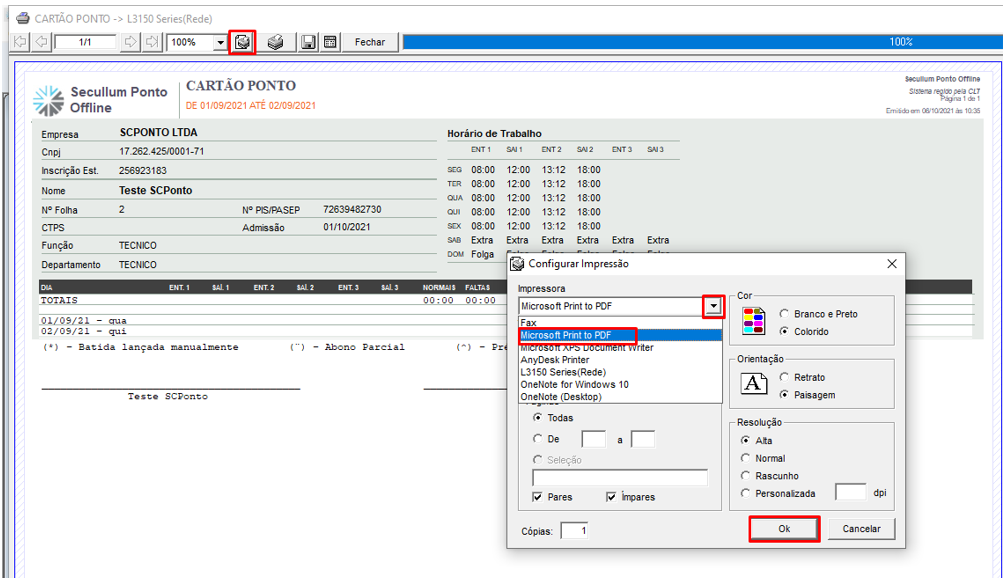Go to the first page icon
Viewport: 1003px width, 578px height.
pos(21,41)
